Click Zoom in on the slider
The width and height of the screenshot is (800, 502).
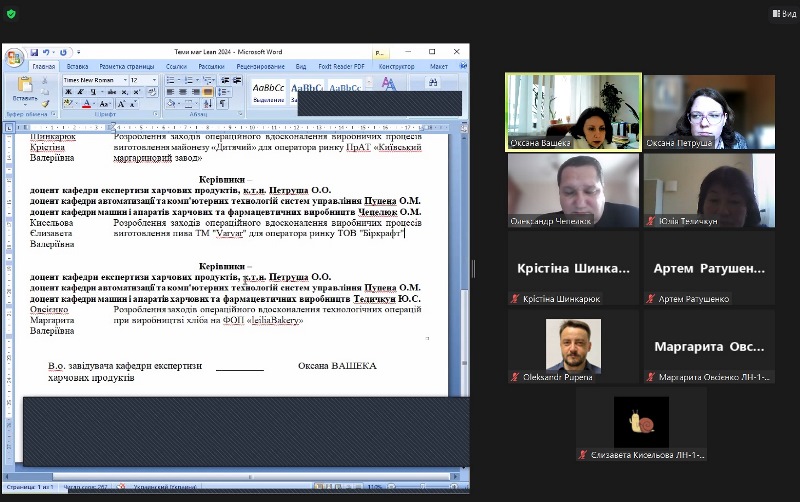(x=454, y=487)
